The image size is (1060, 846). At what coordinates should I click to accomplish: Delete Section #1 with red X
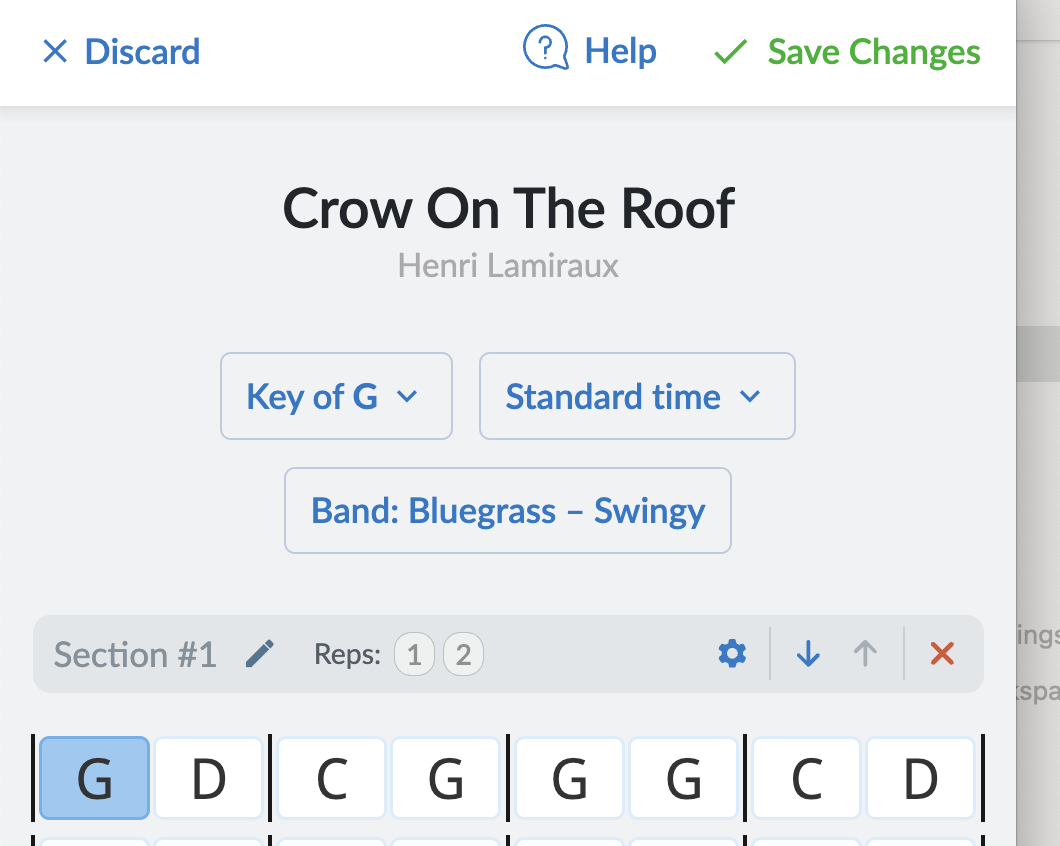(x=942, y=654)
